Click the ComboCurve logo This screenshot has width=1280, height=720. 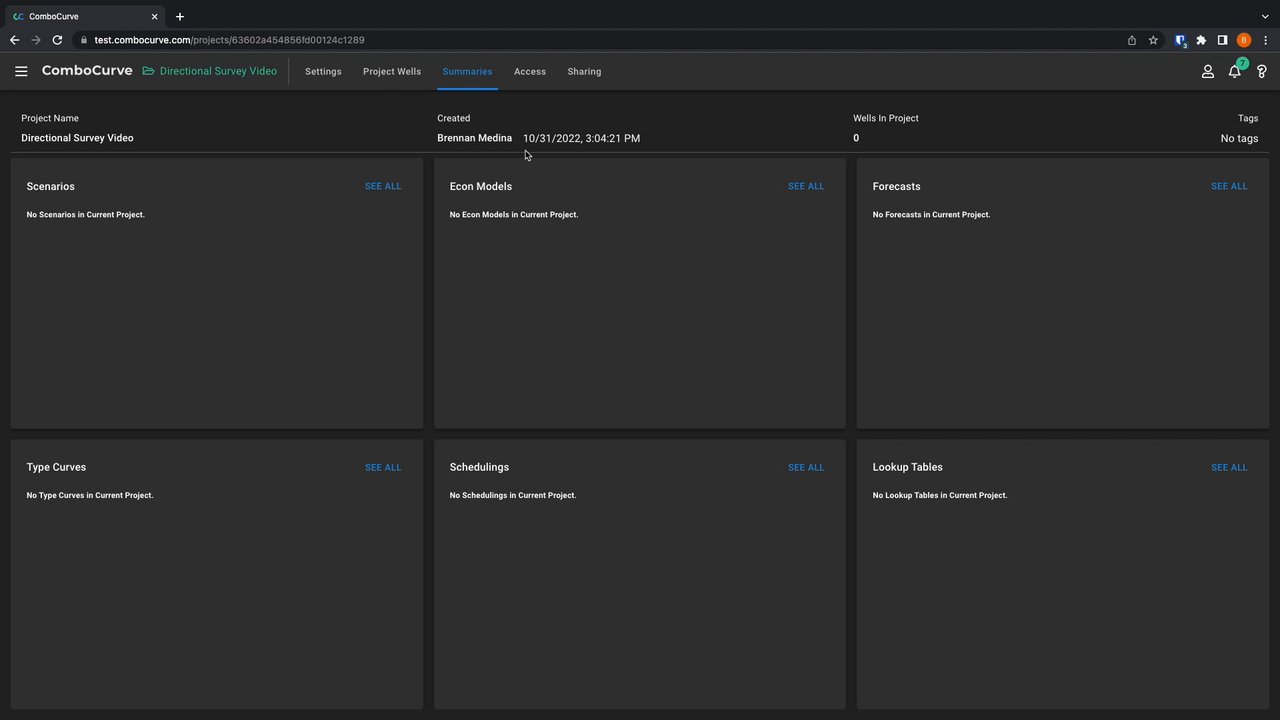[x=87, y=71]
